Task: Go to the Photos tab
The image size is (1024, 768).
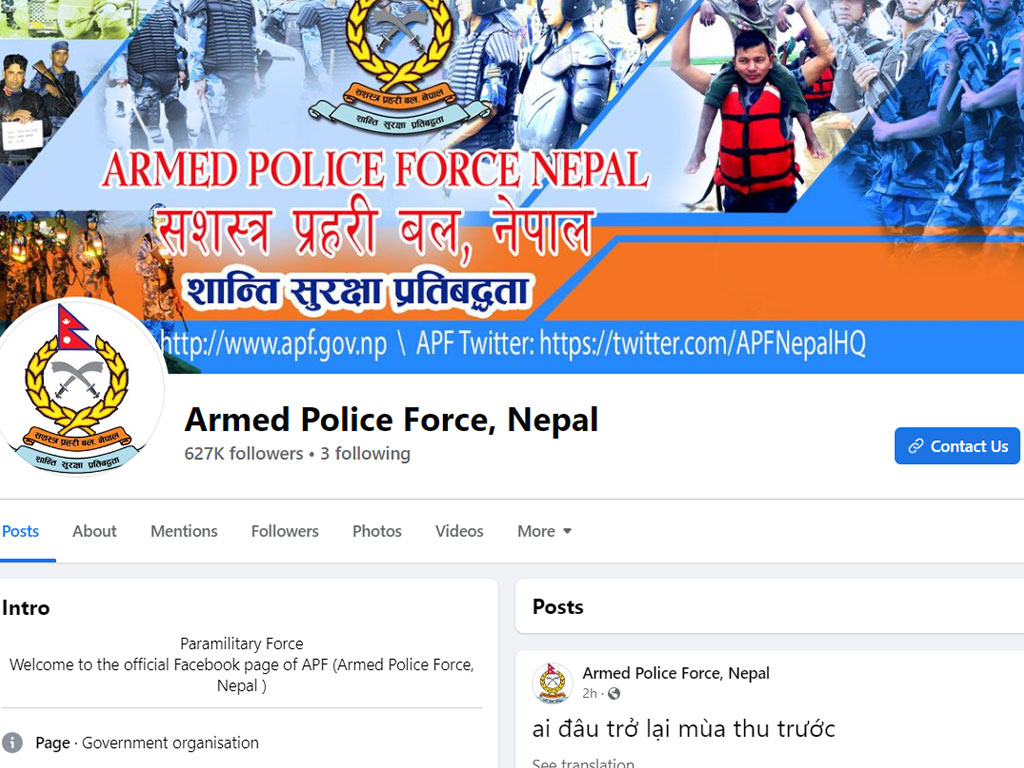Action: 377,531
